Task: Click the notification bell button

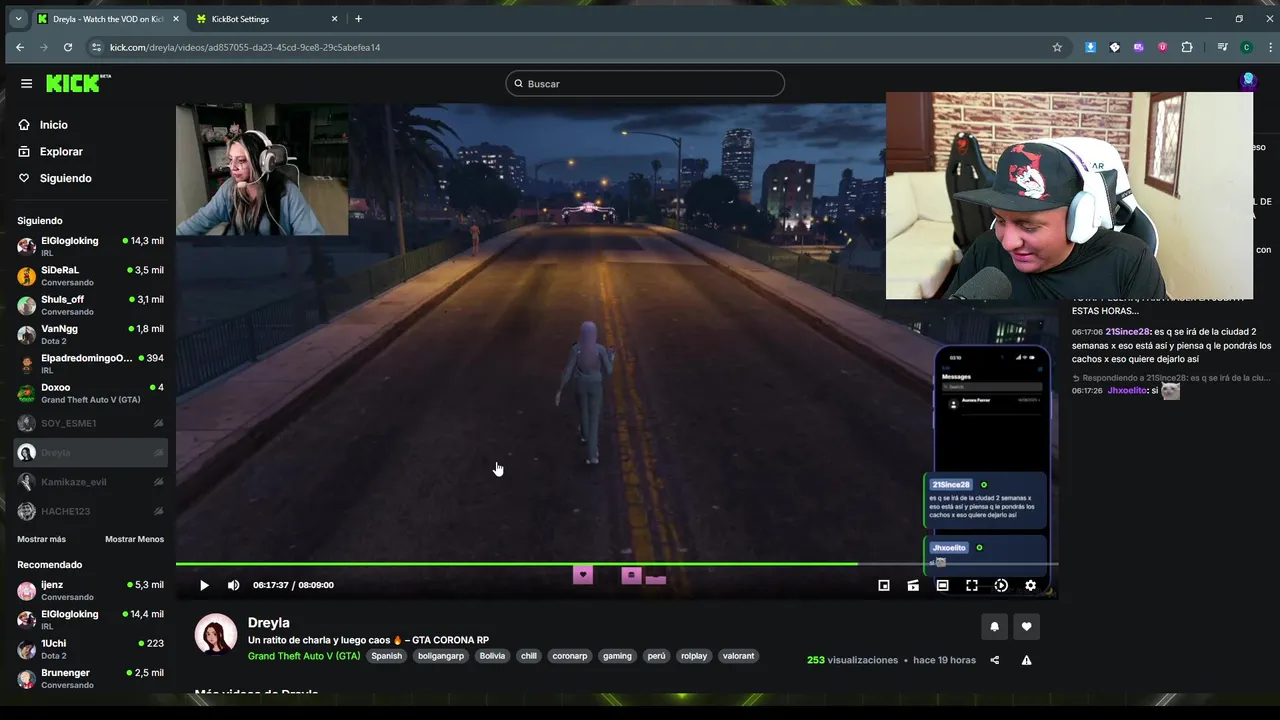Action: [x=995, y=627]
